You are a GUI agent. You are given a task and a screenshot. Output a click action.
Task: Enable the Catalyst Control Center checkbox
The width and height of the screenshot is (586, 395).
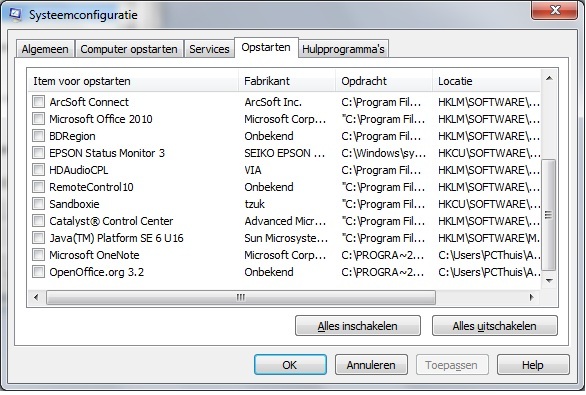(x=38, y=221)
